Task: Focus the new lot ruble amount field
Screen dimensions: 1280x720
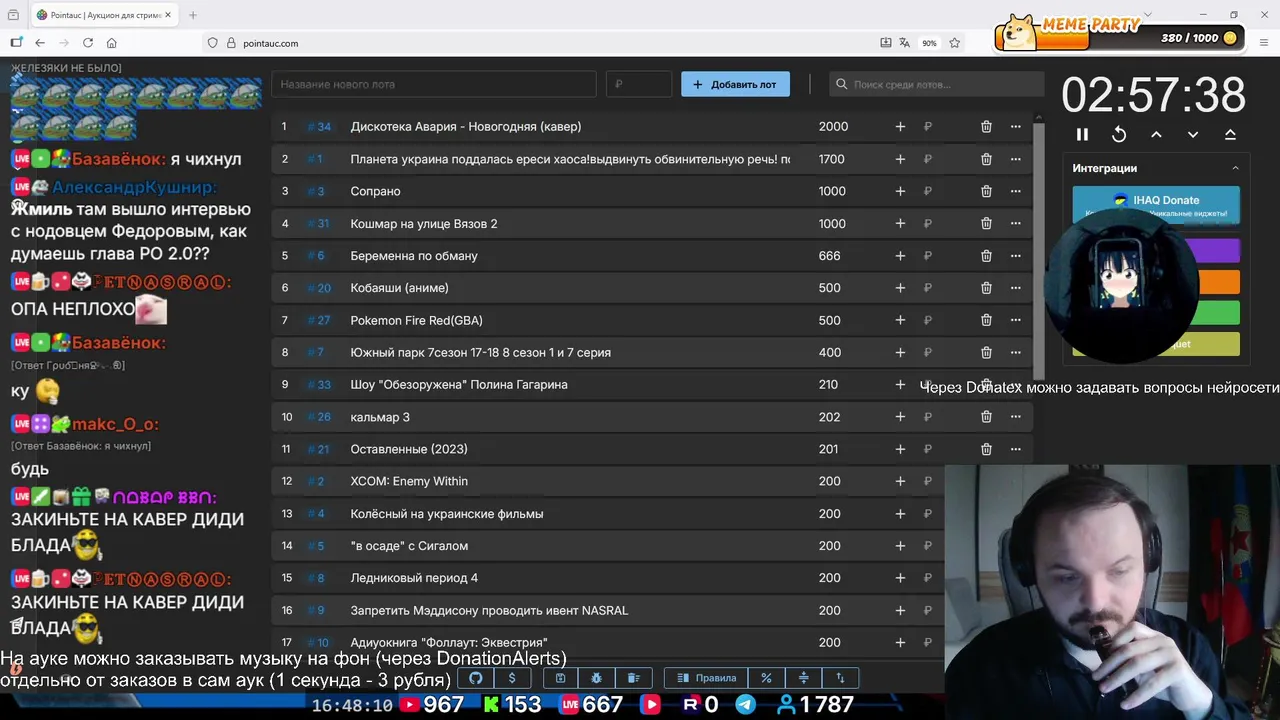Action: (639, 84)
